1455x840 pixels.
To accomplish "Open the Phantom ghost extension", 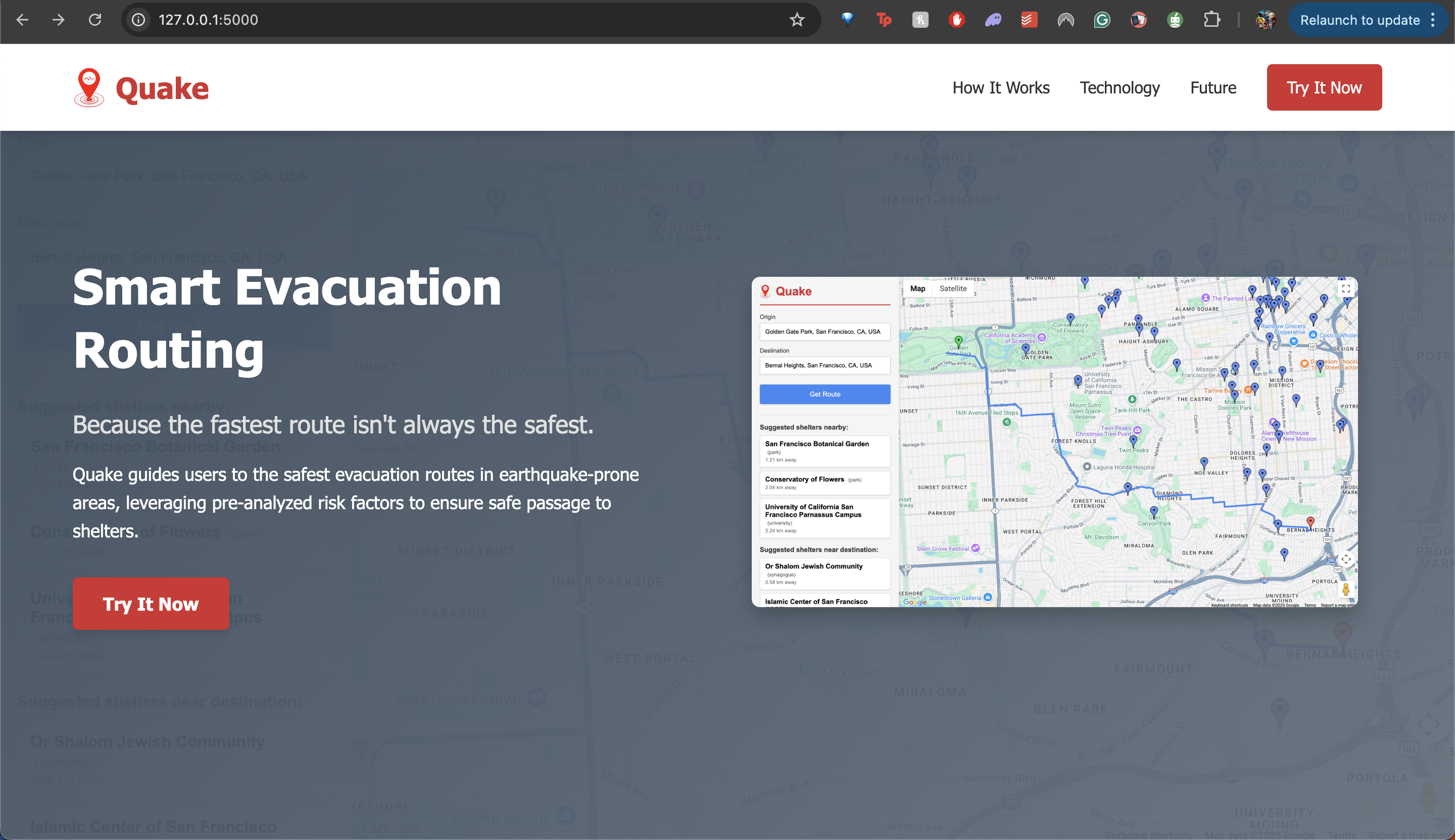I will click(993, 20).
